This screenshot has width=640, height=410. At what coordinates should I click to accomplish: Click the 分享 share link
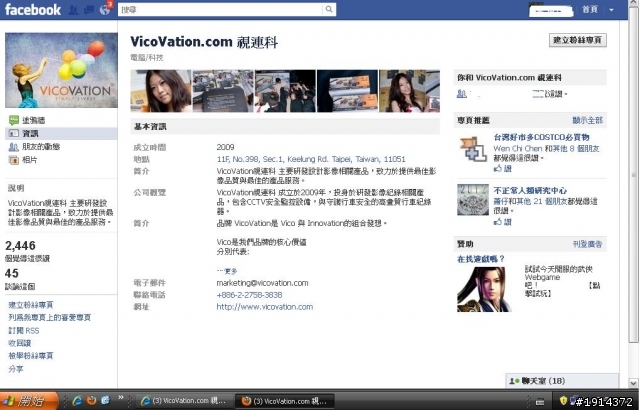point(16,369)
